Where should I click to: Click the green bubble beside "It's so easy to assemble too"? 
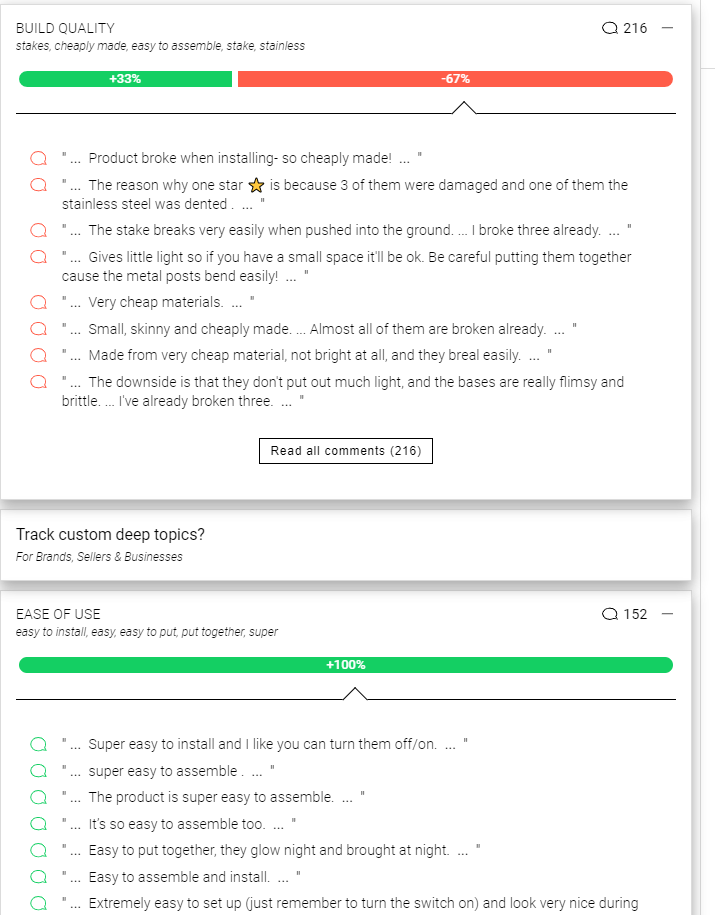(38, 824)
